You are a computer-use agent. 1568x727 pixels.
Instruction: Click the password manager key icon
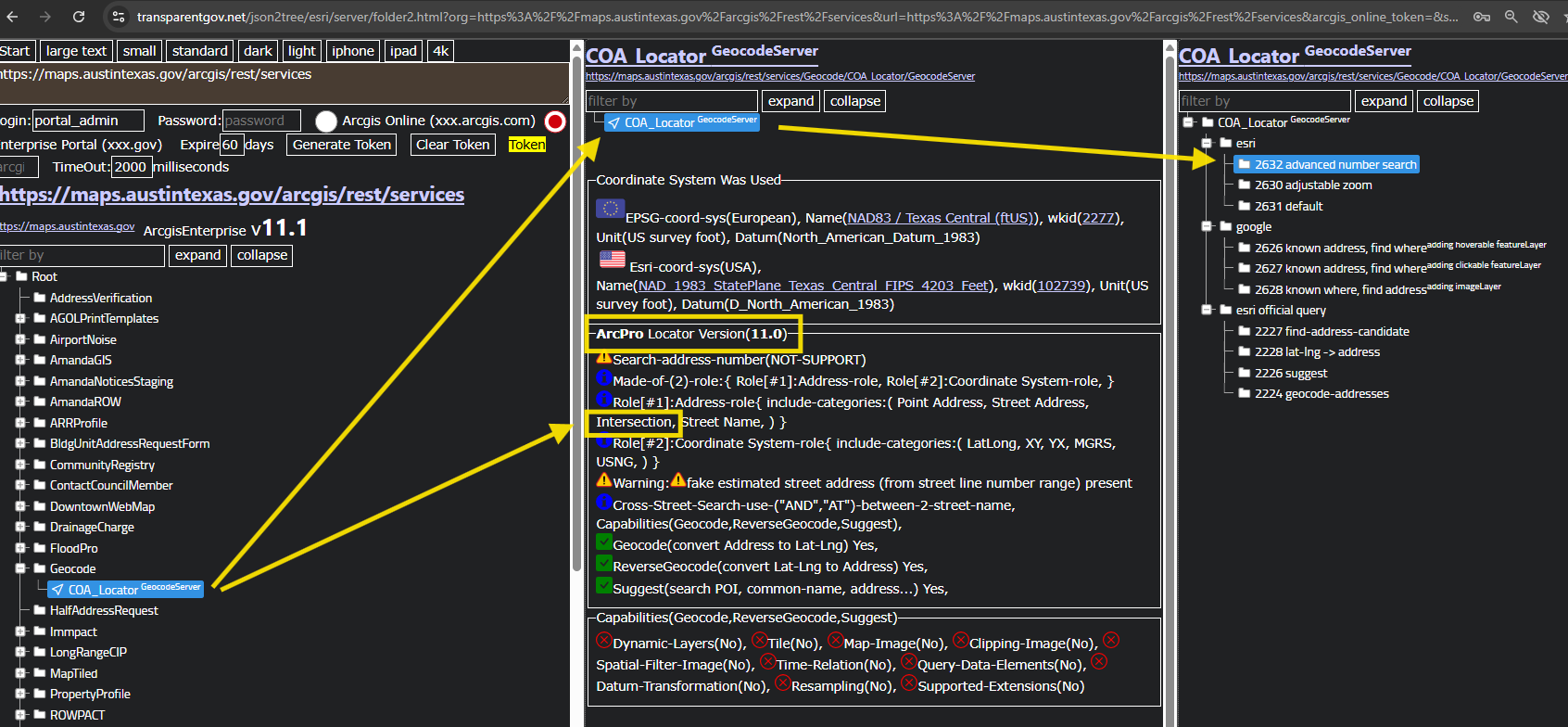(x=1482, y=17)
